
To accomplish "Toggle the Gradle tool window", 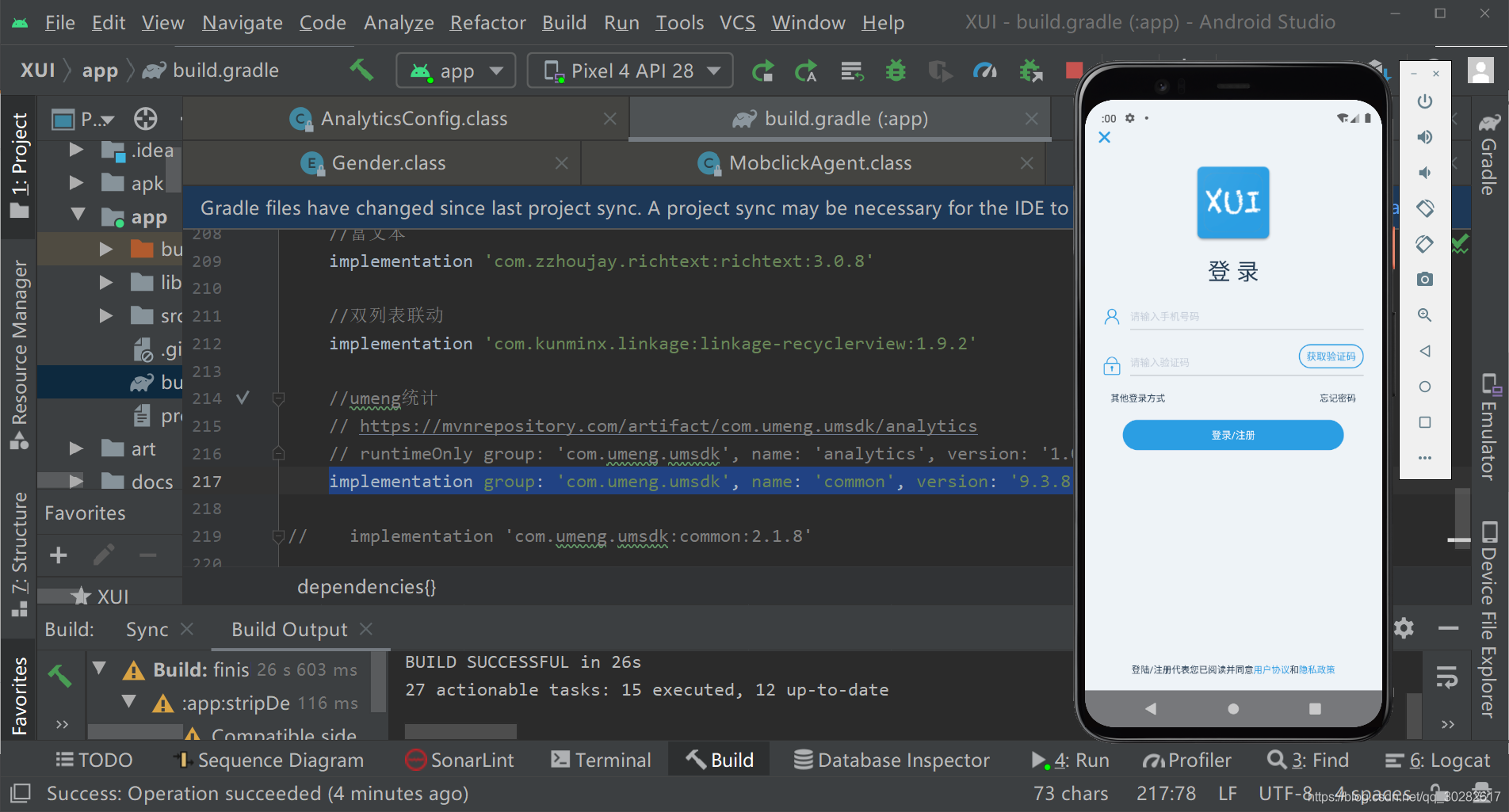I will click(x=1489, y=154).
